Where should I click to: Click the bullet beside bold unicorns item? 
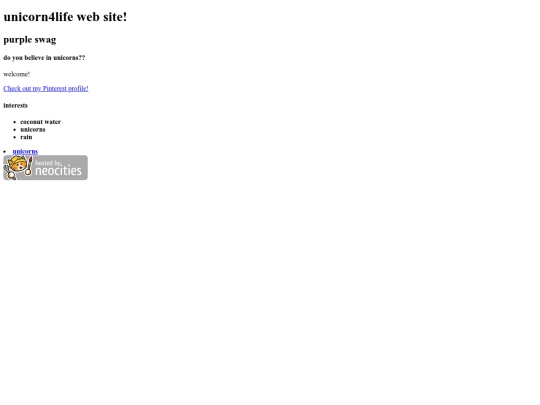(14, 129)
